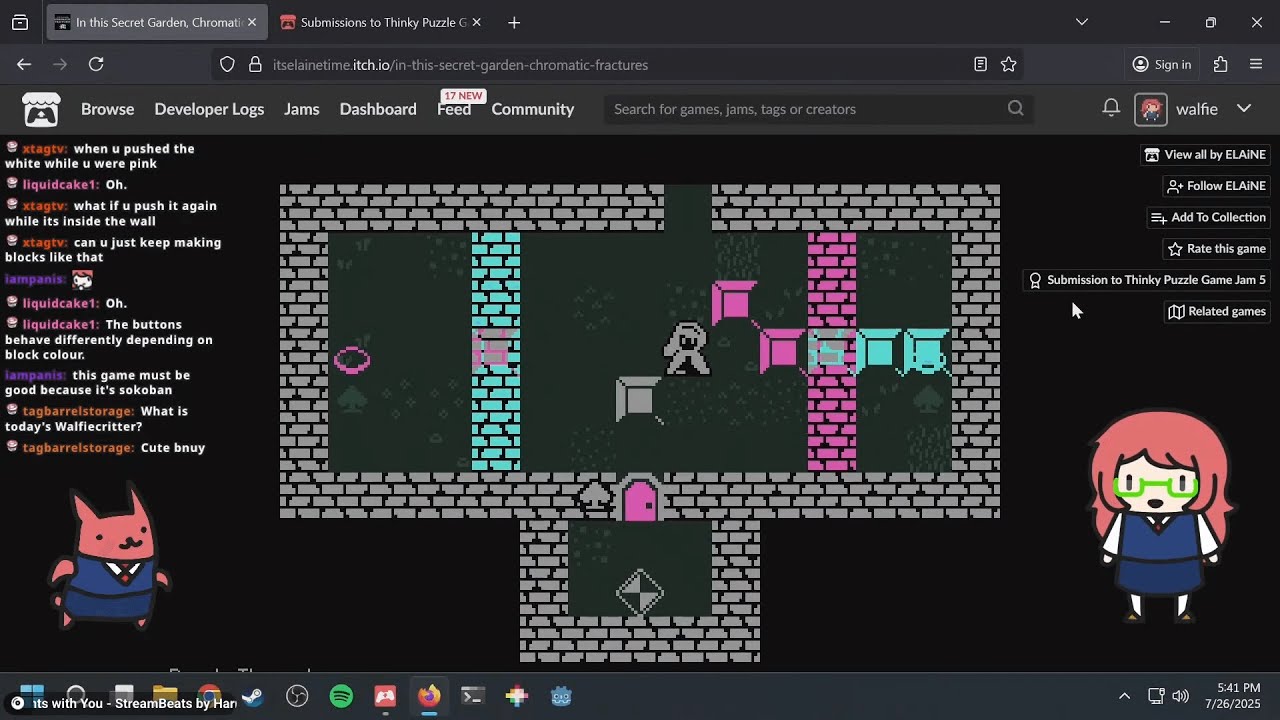The image size is (1280, 720).
Task: Open the Community page
Action: (x=532, y=109)
